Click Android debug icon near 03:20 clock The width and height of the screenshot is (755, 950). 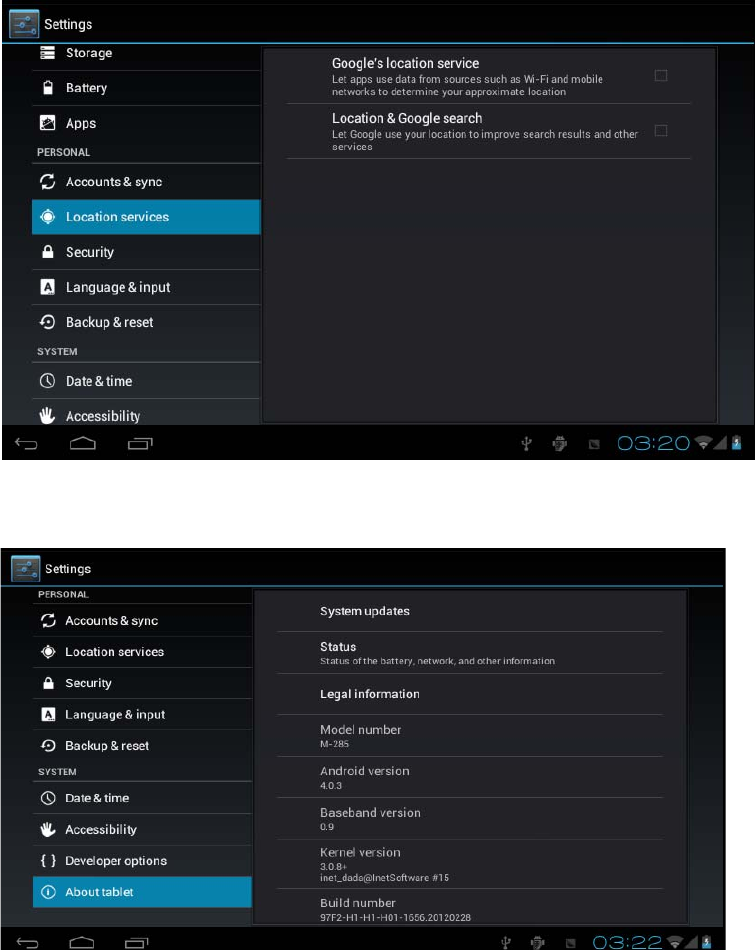coord(559,444)
